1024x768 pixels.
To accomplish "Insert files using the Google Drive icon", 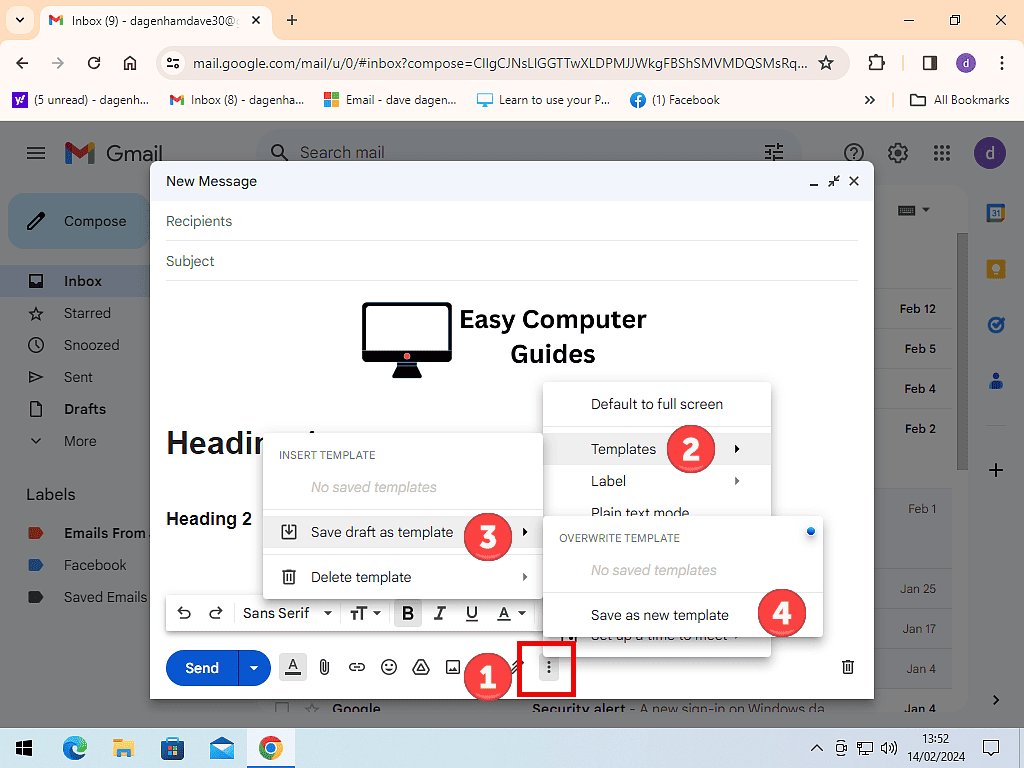I will click(421, 667).
